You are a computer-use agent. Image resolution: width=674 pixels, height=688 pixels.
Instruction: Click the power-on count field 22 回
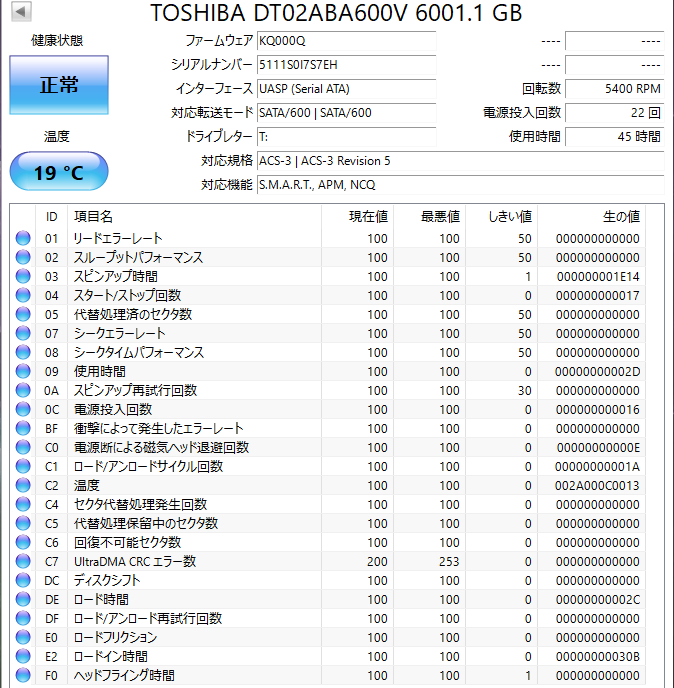(614, 113)
